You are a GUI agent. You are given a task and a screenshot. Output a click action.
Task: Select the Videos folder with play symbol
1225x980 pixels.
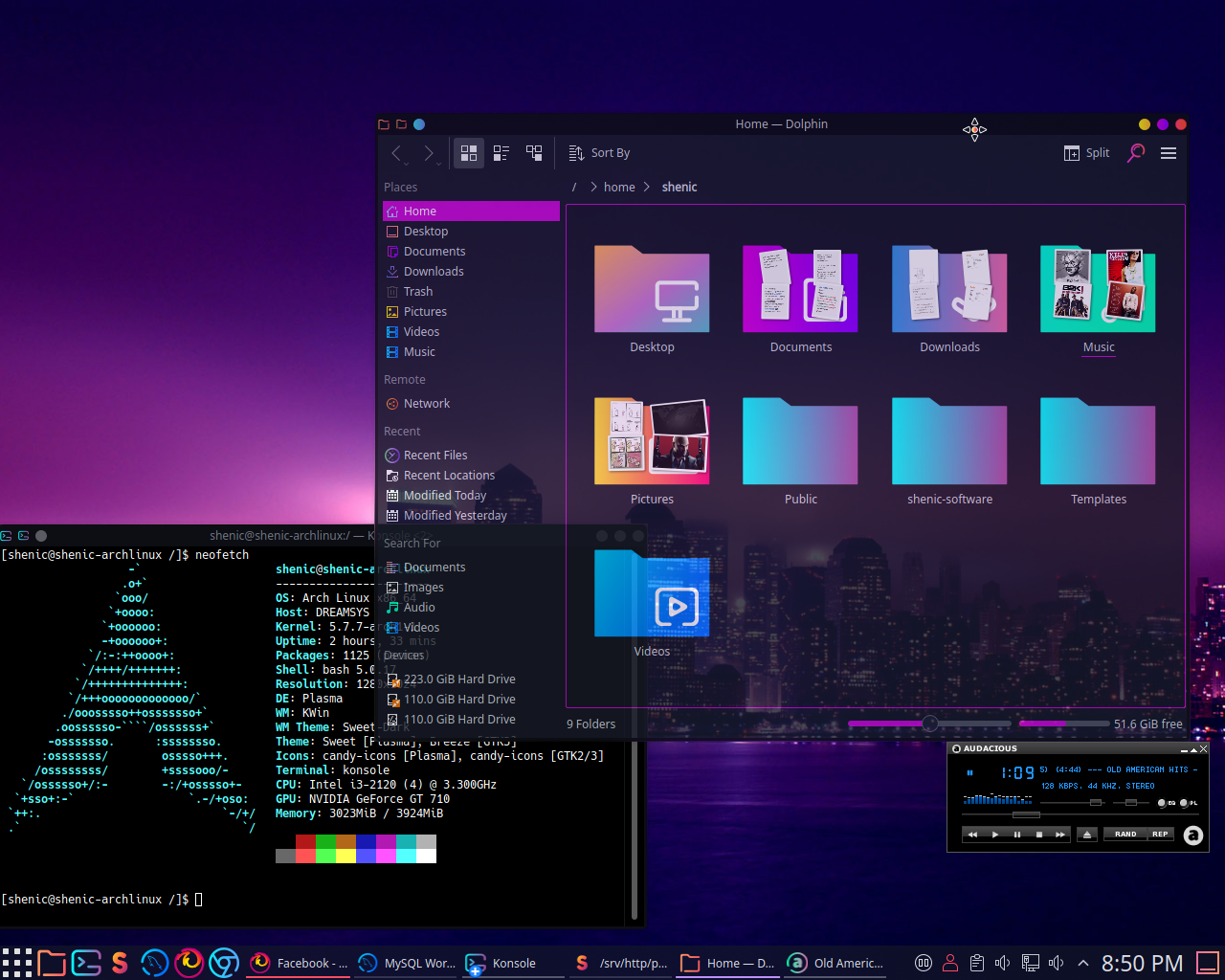click(x=652, y=593)
